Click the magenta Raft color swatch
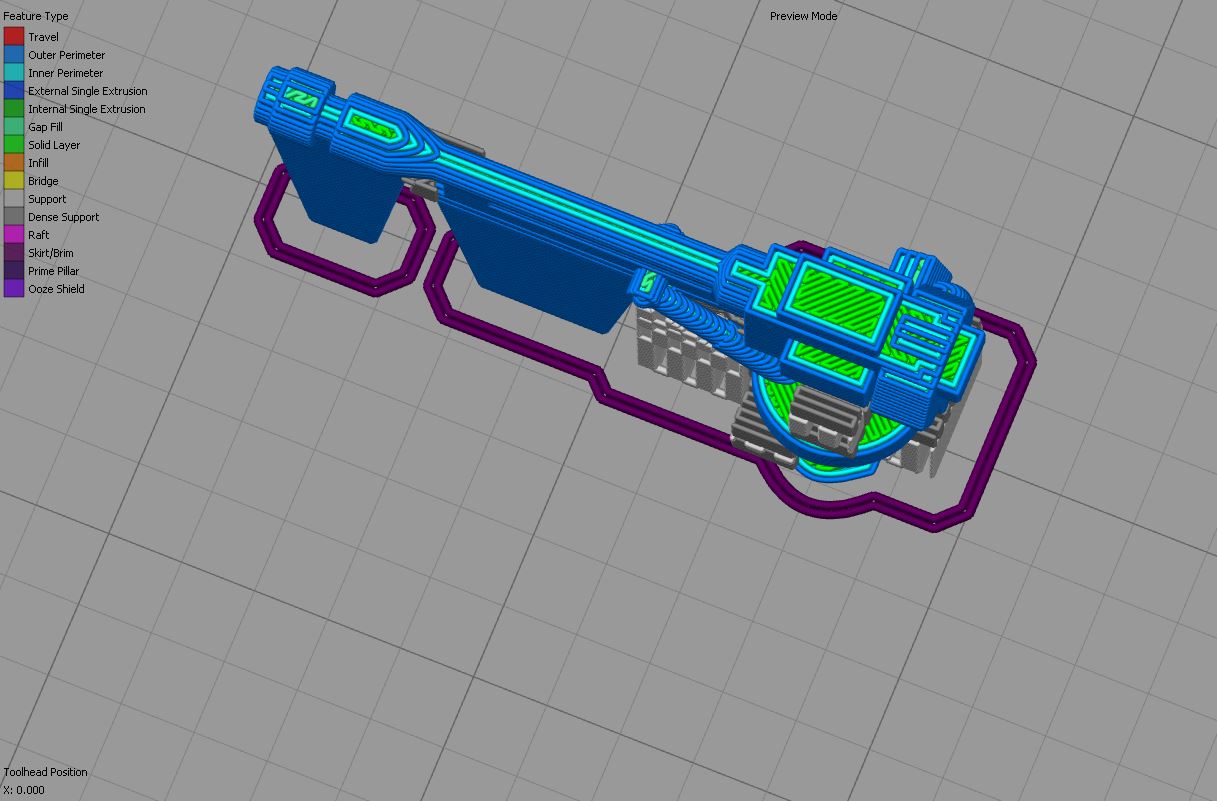1217x801 pixels. point(13,235)
